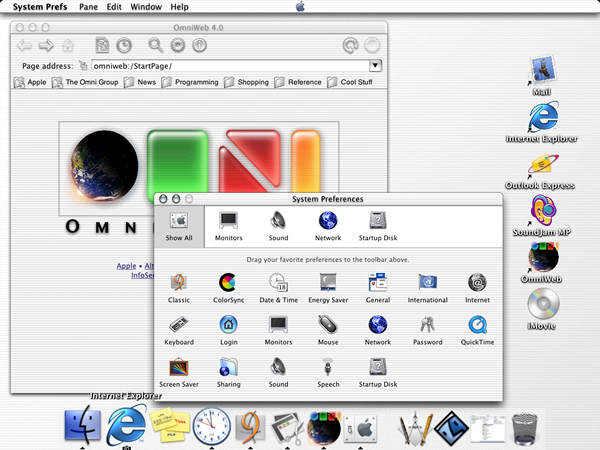Click Startup Disk in the toolbar
600x450 pixels.
click(x=378, y=225)
